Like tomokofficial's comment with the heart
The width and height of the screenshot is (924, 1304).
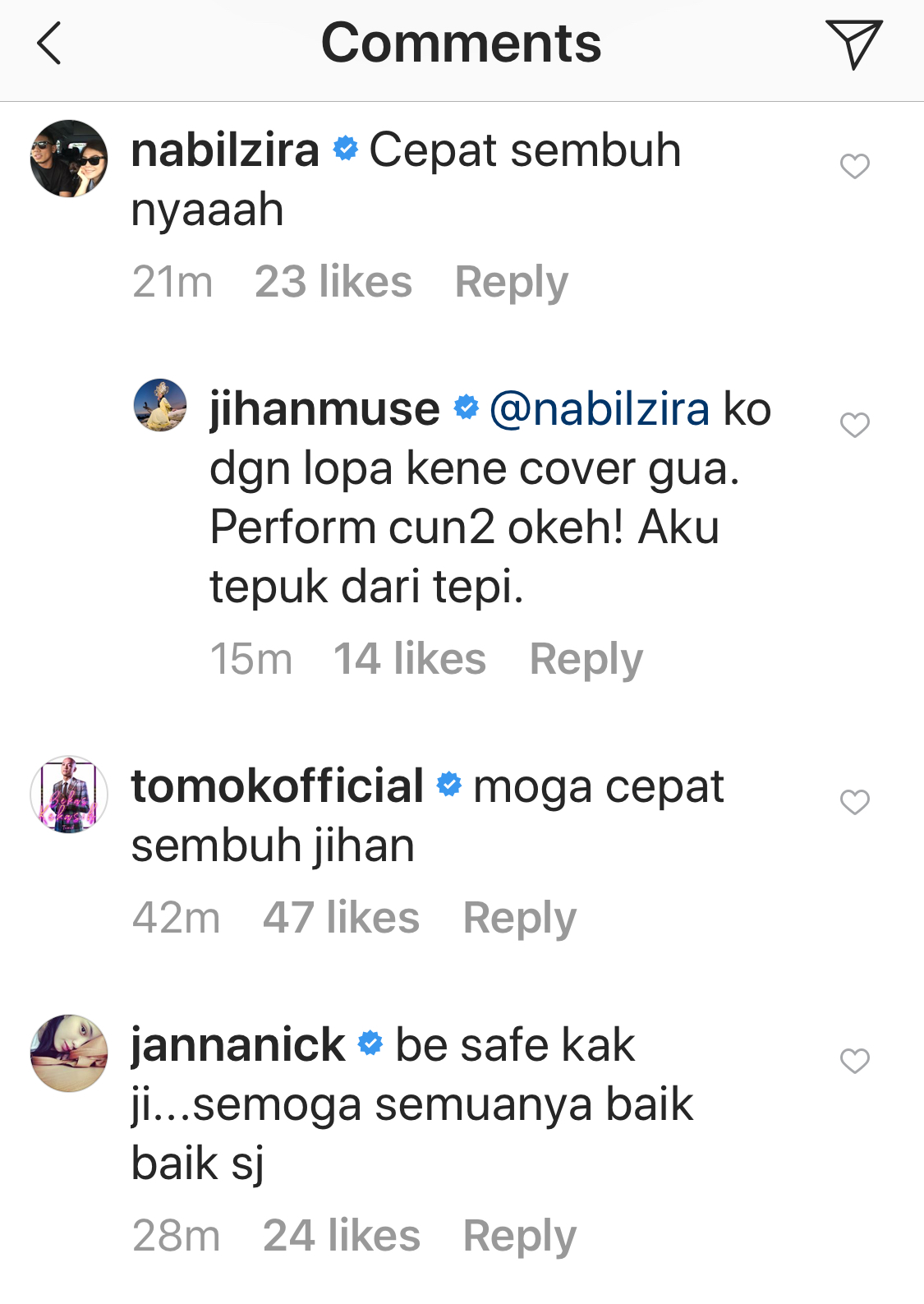click(x=854, y=802)
